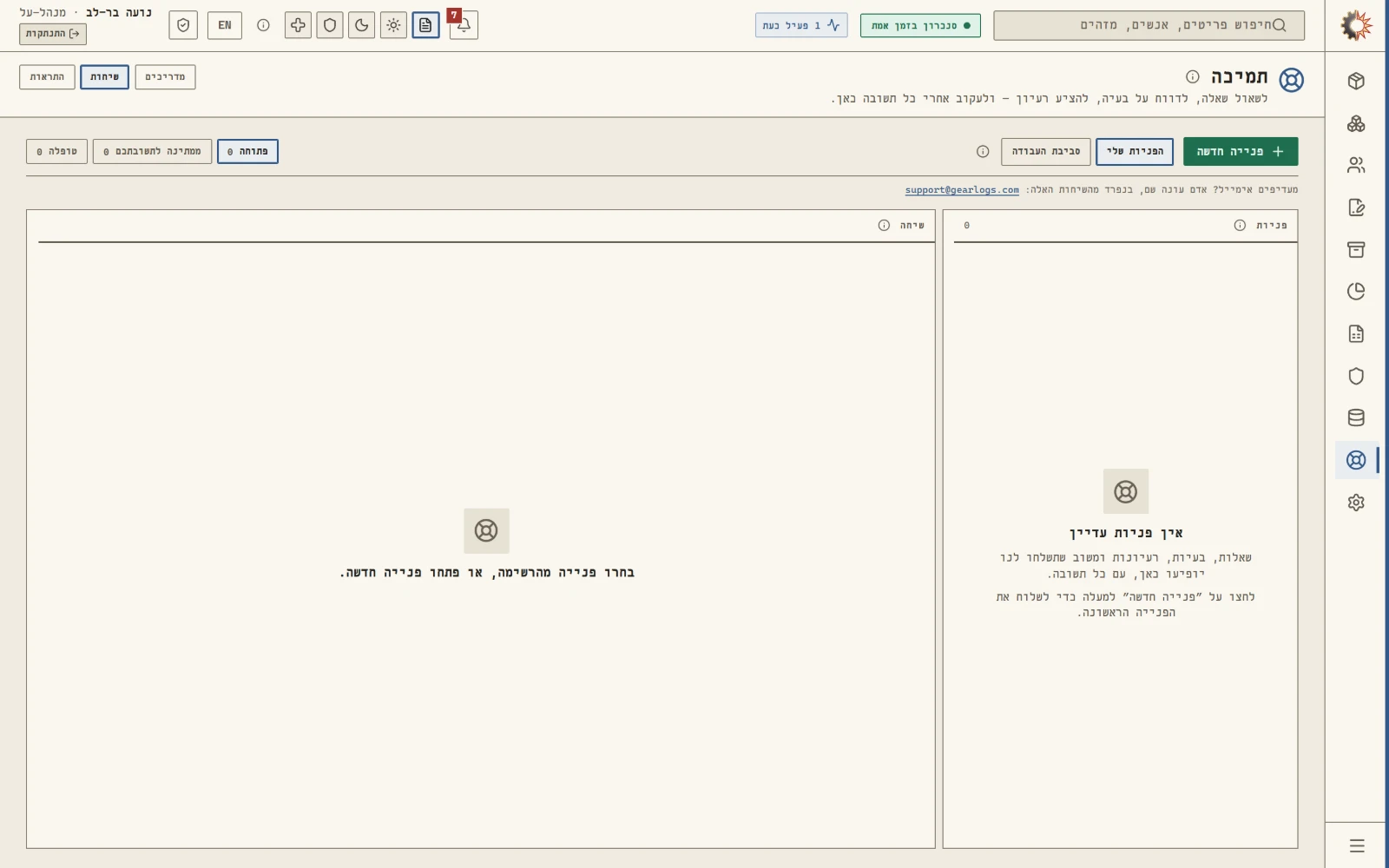Viewport: 1389px width, 868px height.
Task: Click the plus-cross icon in top toolbar
Action: [x=298, y=25]
